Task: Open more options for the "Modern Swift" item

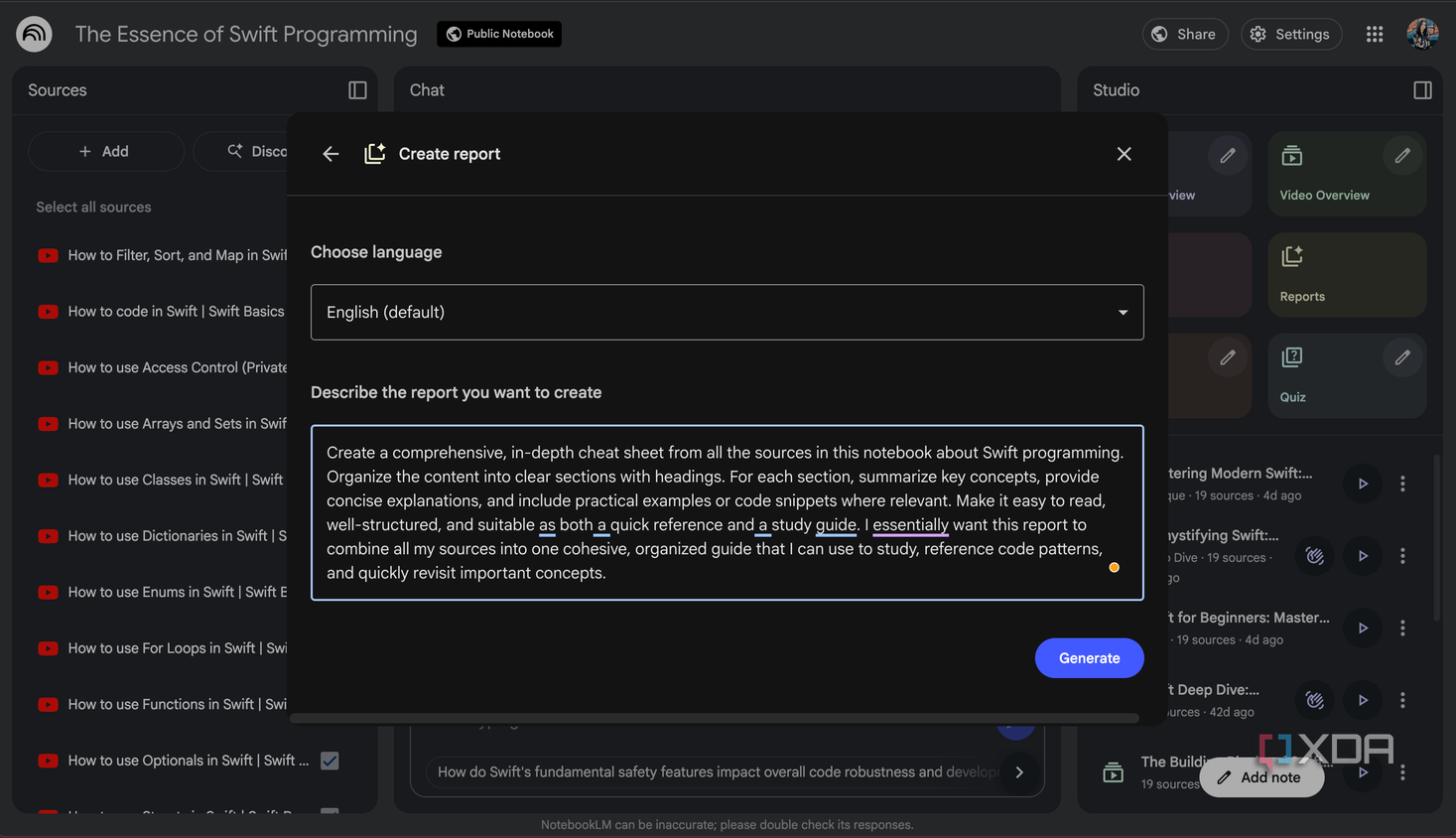Action: click(1402, 484)
